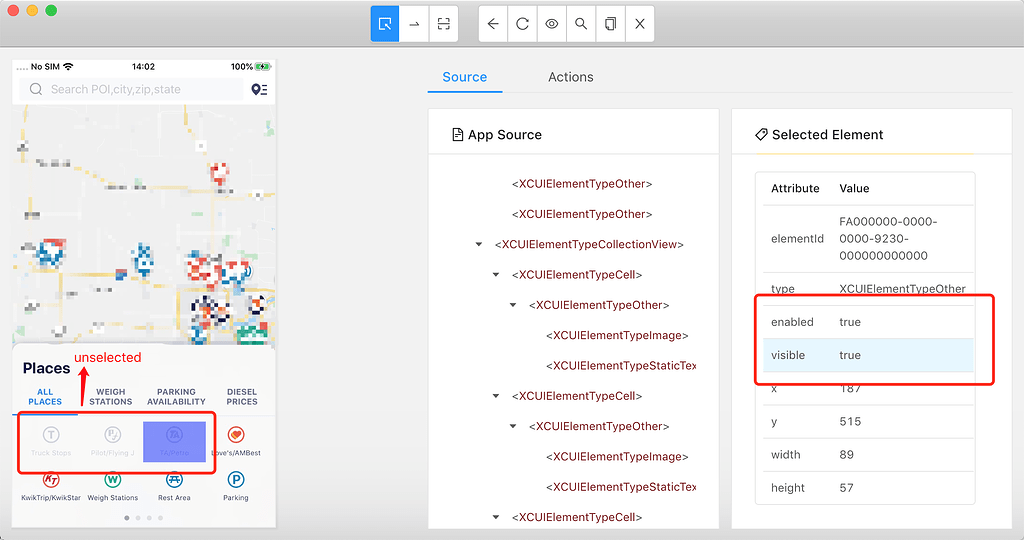
Task: Copy XML source to clipboard
Action: [x=610, y=24]
